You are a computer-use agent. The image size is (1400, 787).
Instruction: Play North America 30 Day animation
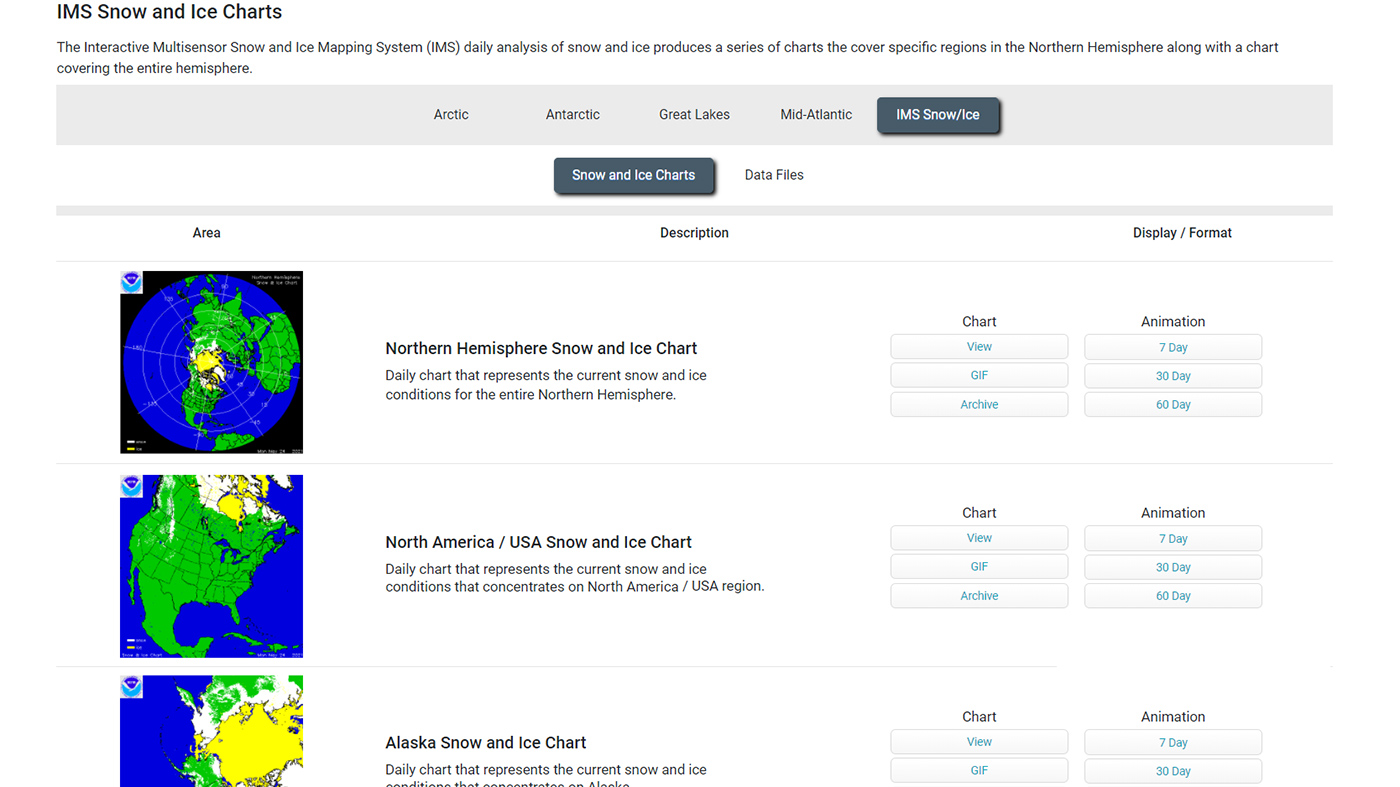tap(1172, 567)
